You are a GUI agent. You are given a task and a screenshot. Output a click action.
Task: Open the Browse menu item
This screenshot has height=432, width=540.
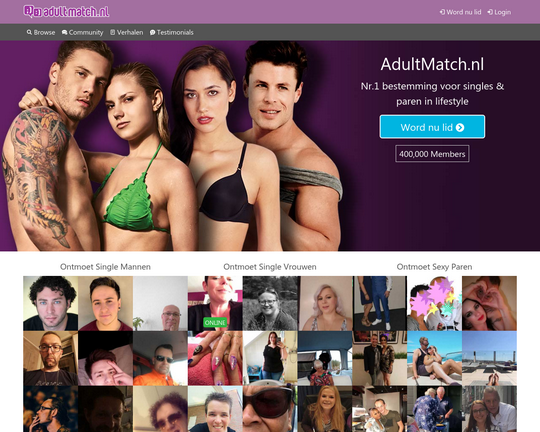(41, 32)
